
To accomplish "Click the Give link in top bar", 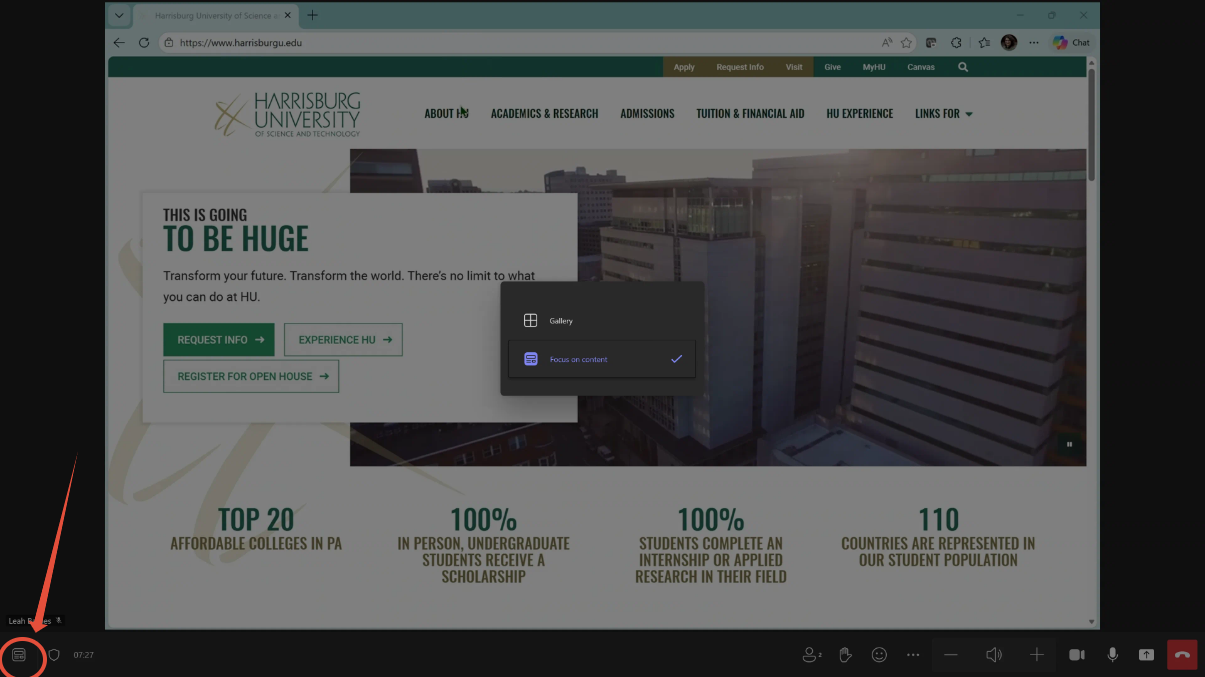I will click(x=832, y=67).
